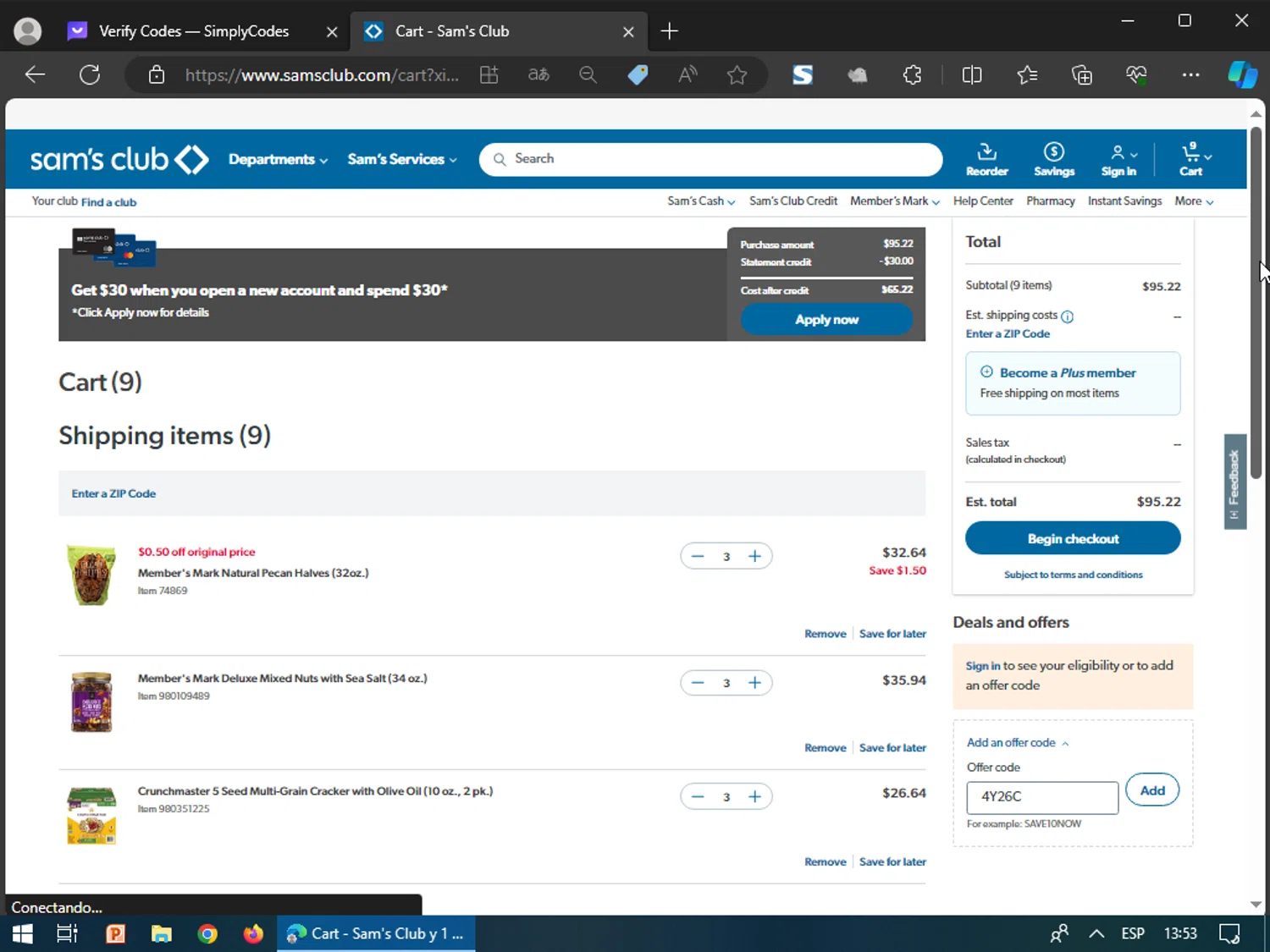Increase Crunchmaster Cracker quantity

coord(754,797)
